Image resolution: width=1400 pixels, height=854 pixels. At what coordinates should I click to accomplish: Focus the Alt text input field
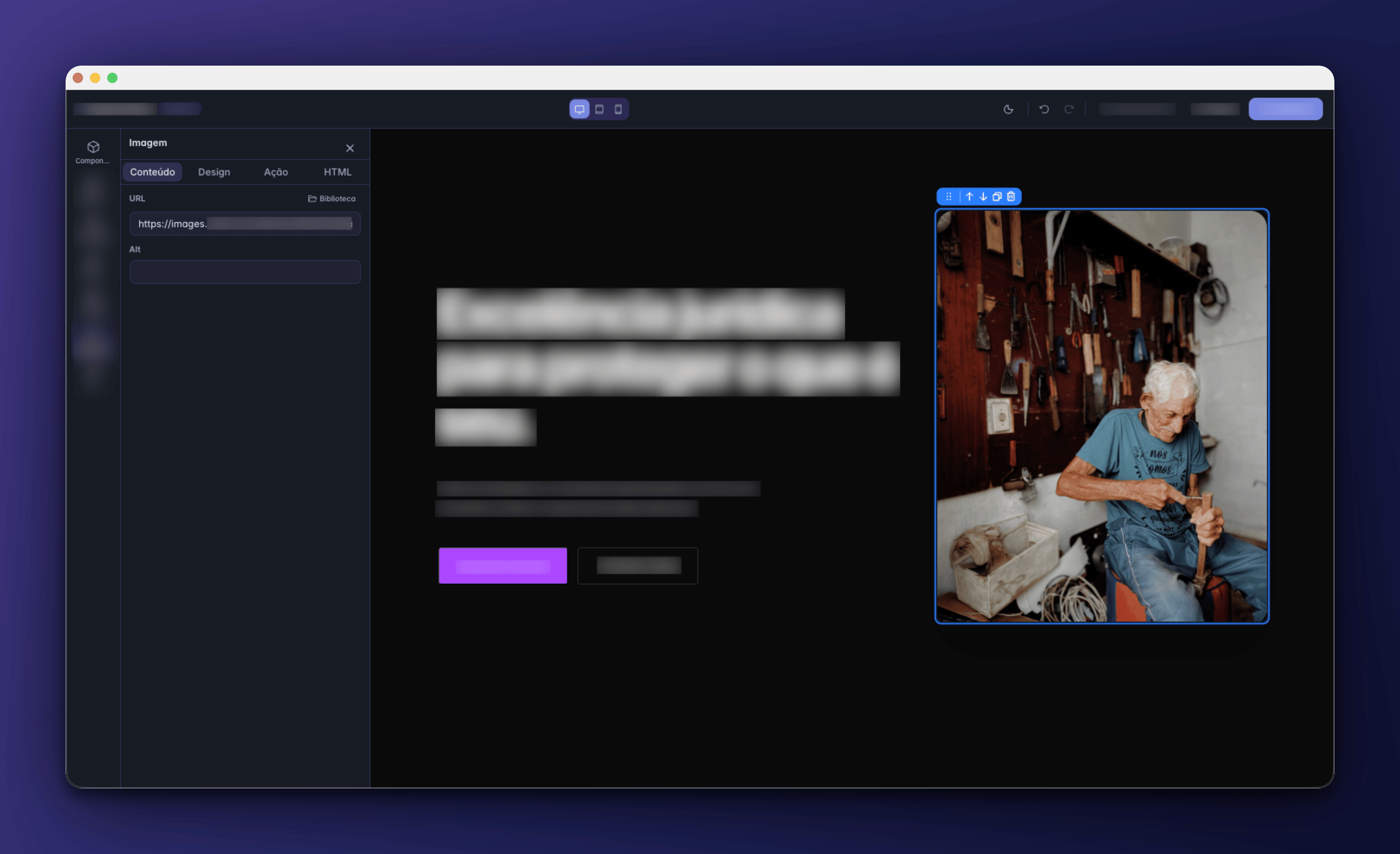(x=245, y=272)
